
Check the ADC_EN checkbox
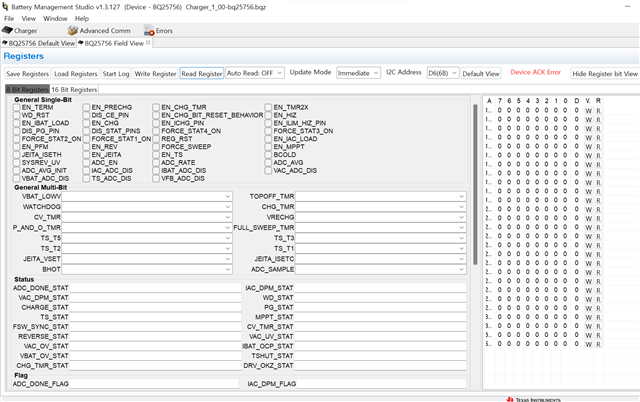point(86,163)
